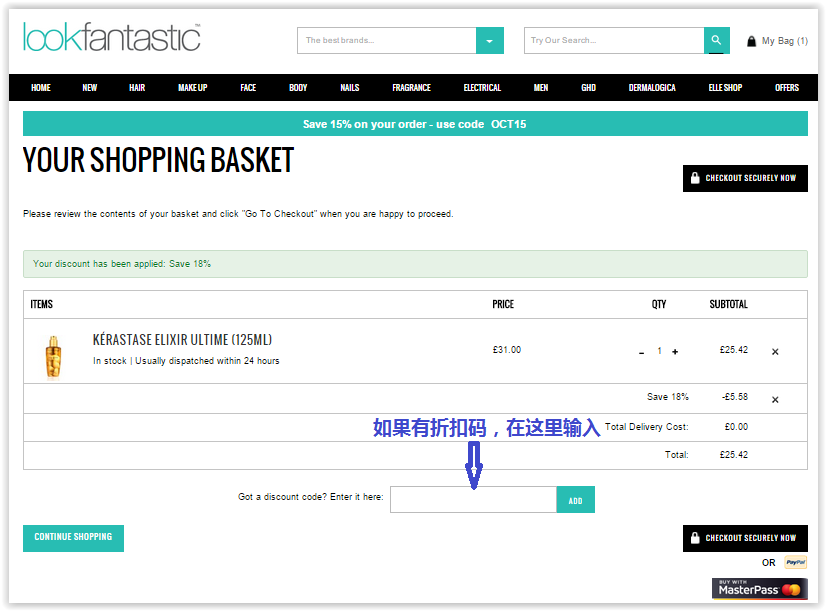Open the best brands dropdown arrow

(x=490, y=41)
